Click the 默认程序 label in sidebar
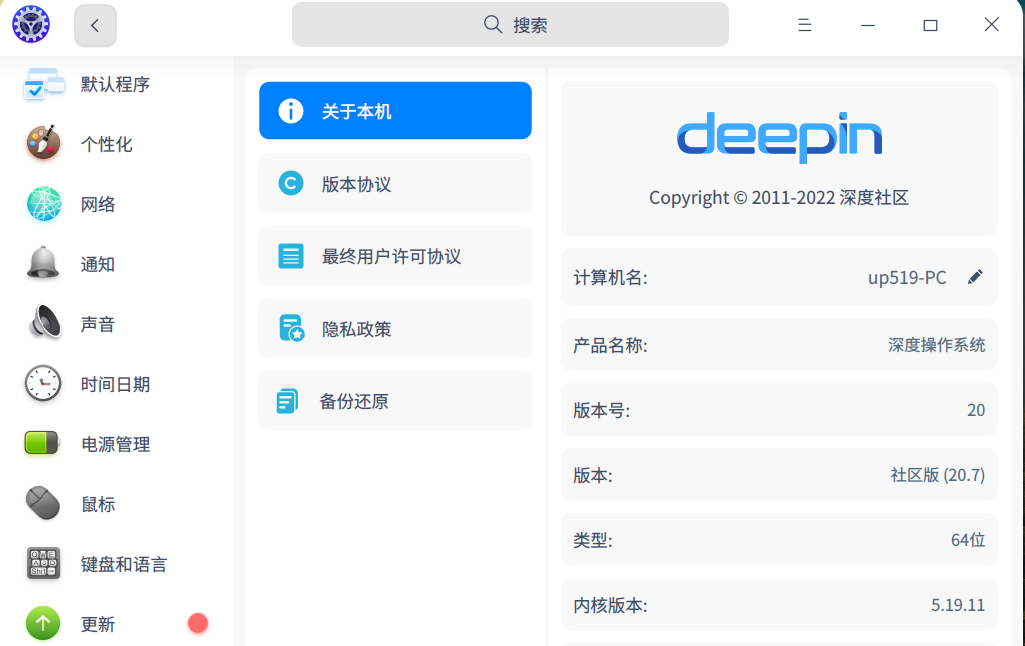1025x646 pixels. (116, 84)
